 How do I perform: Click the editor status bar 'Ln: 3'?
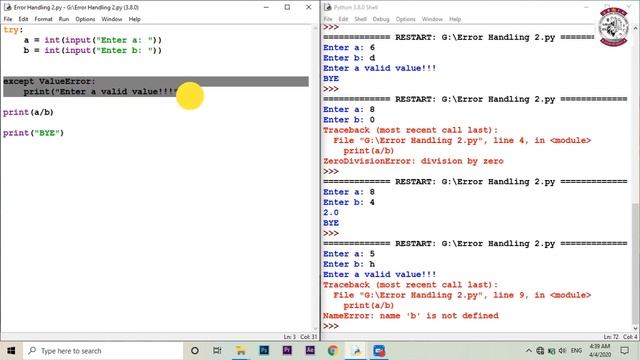pyautogui.click(x=289, y=337)
